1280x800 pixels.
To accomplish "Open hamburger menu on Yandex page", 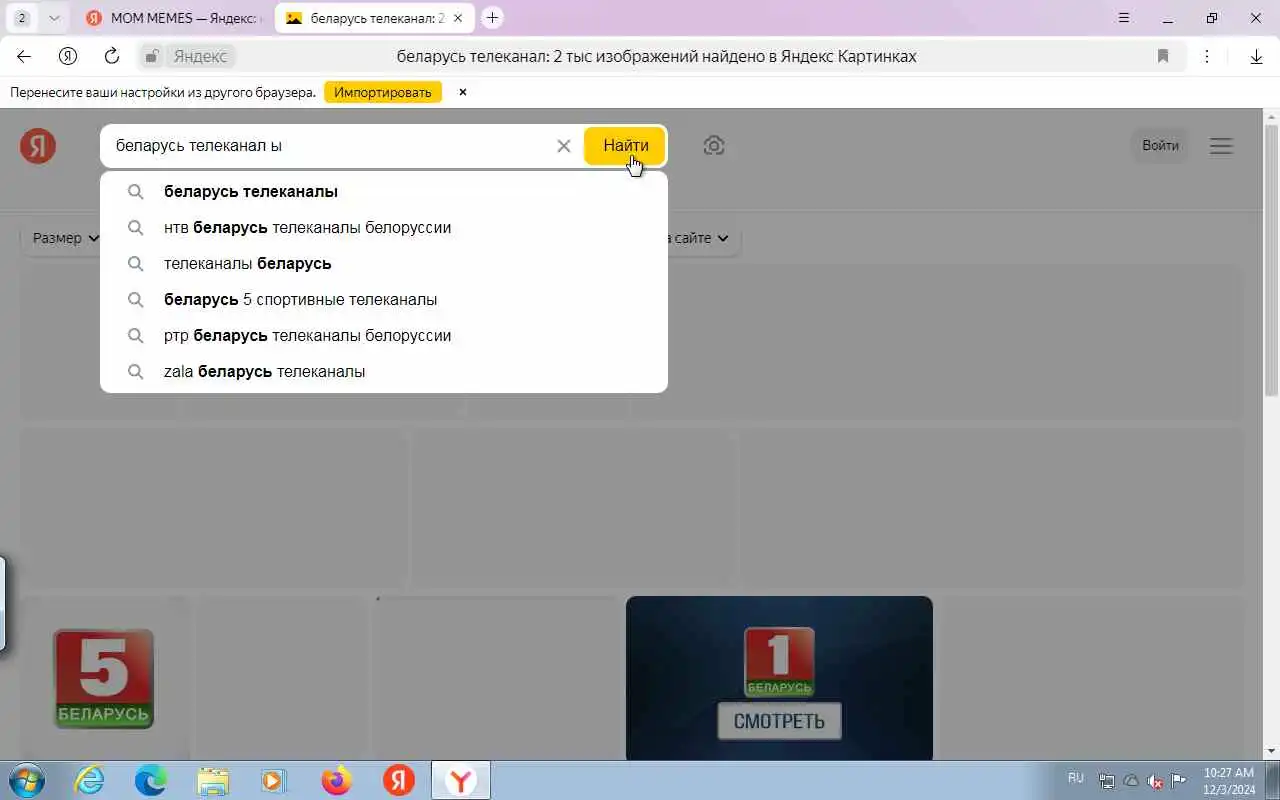I will pyautogui.click(x=1221, y=146).
